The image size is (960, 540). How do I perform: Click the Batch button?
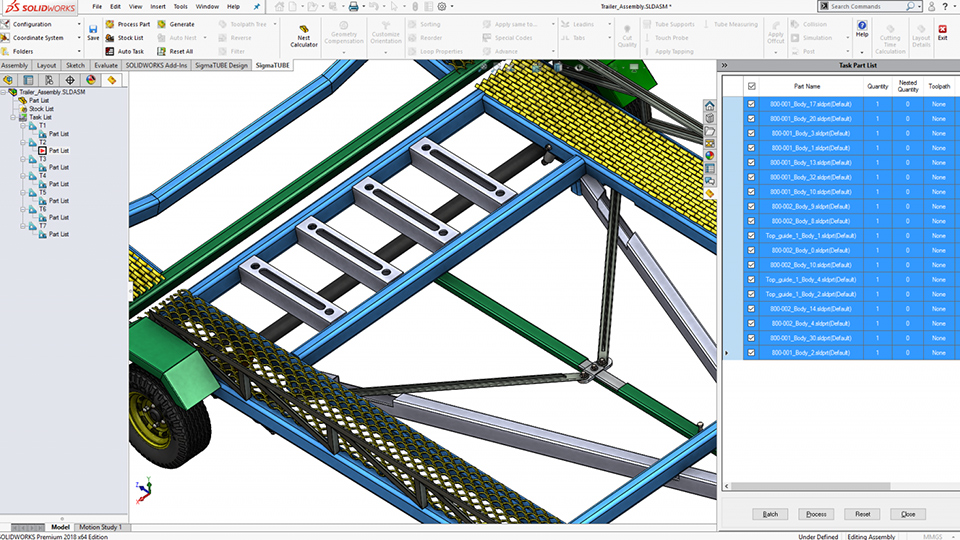point(770,514)
